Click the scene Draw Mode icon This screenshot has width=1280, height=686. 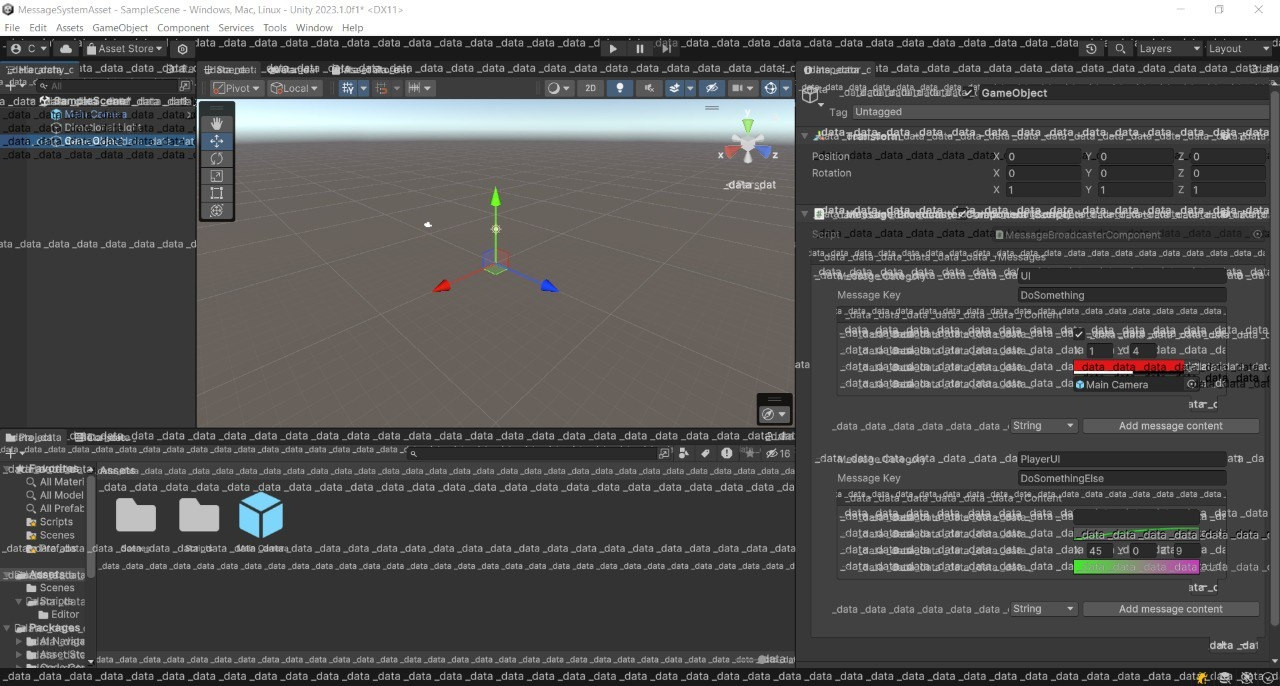(558, 88)
